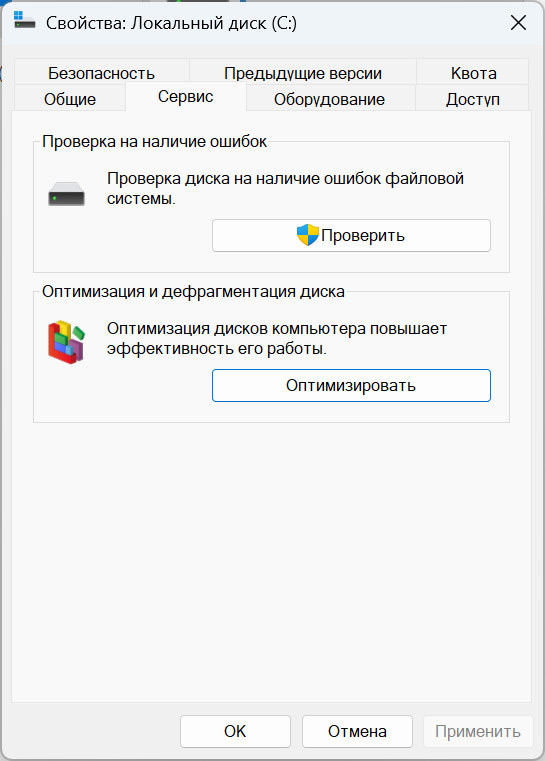Select the Сервис tab
Image resolution: width=545 pixels, height=761 pixels.
tap(185, 97)
